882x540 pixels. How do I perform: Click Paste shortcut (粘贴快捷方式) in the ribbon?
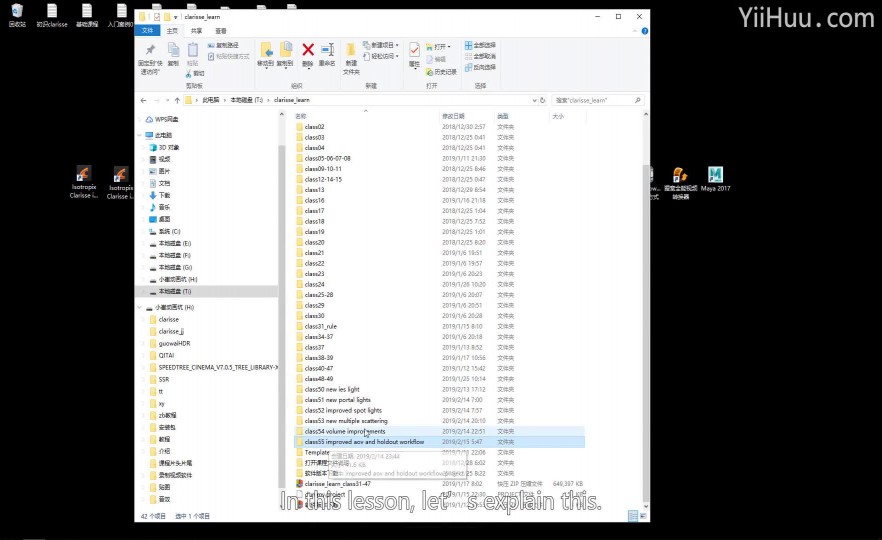click(228, 56)
